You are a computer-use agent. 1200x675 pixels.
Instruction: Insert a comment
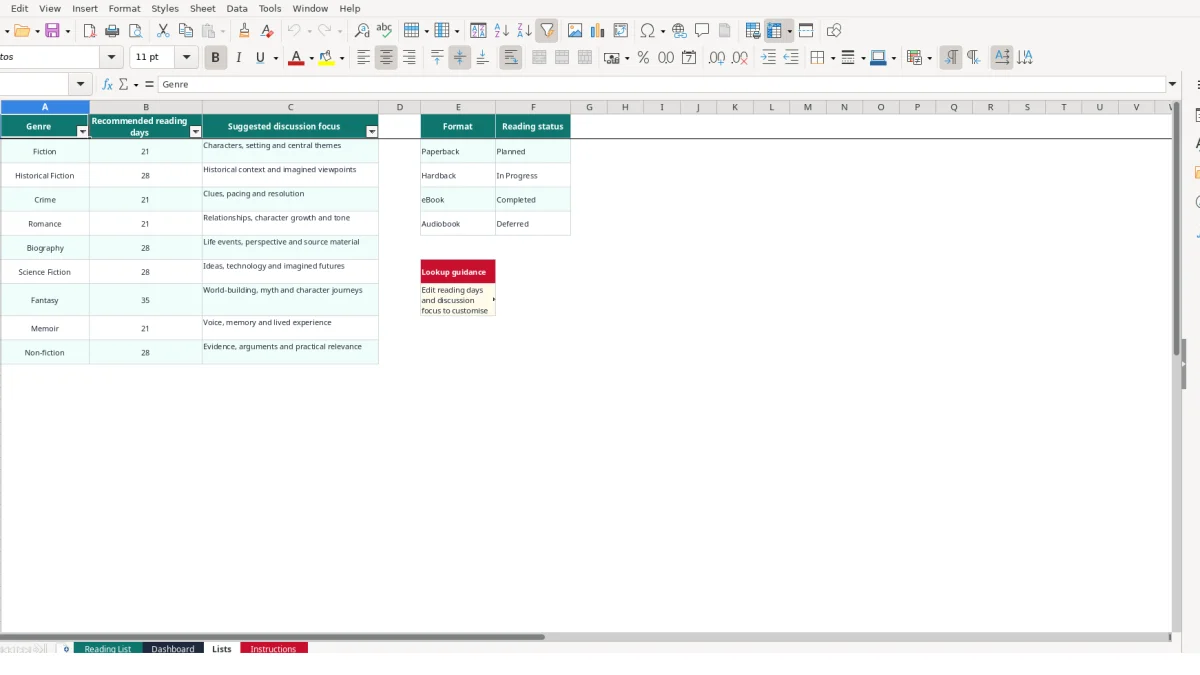702,31
